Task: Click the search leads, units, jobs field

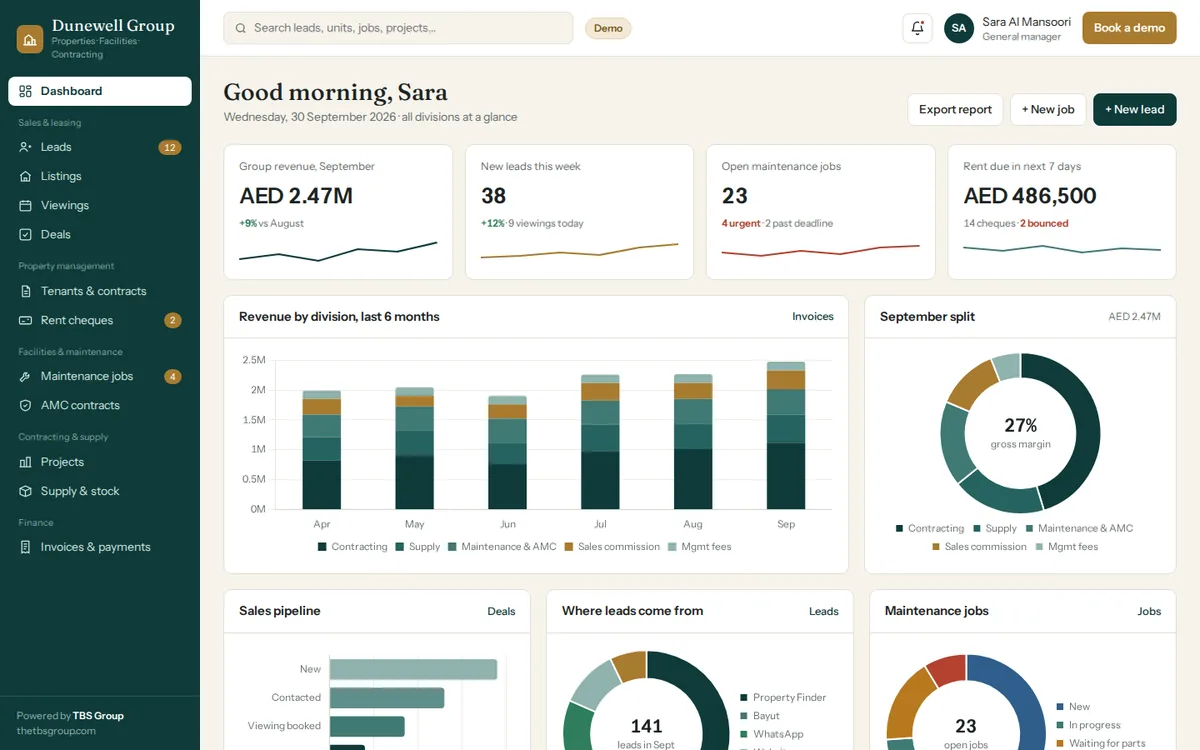Action: pos(398,28)
